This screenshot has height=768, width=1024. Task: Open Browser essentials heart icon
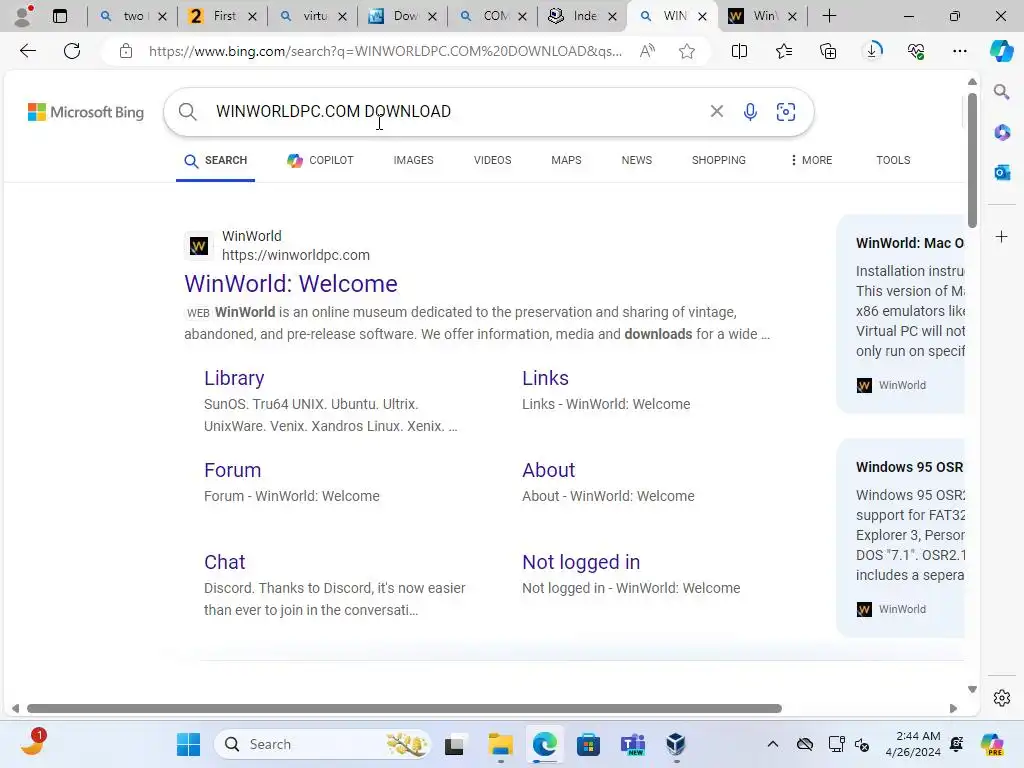(x=916, y=51)
